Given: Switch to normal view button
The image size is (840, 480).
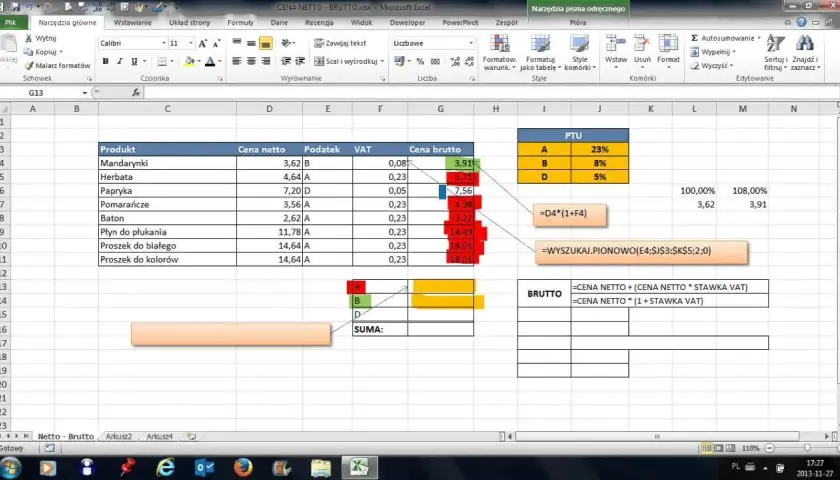Looking at the screenshot, I should [x=707, y=448].
